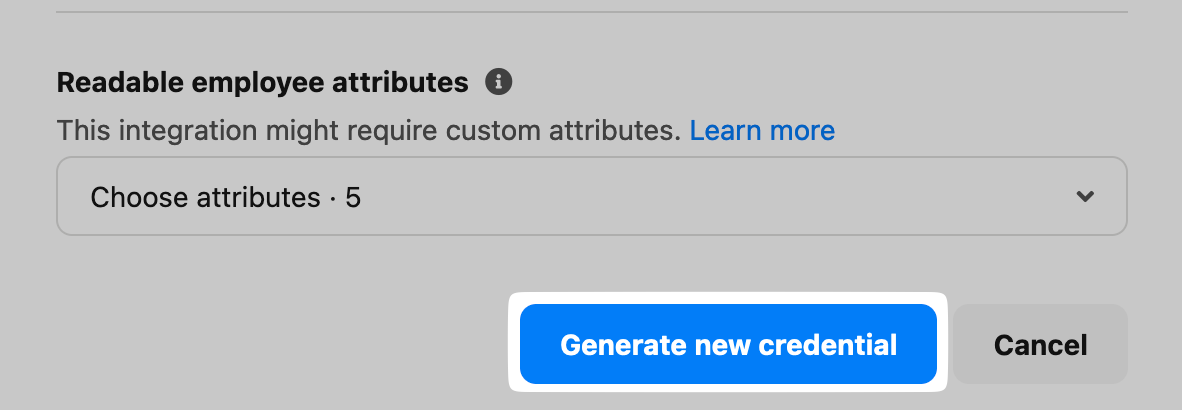Click the custom attributes description text
This screenshot has width=1182, height=410.
(368, 131)
